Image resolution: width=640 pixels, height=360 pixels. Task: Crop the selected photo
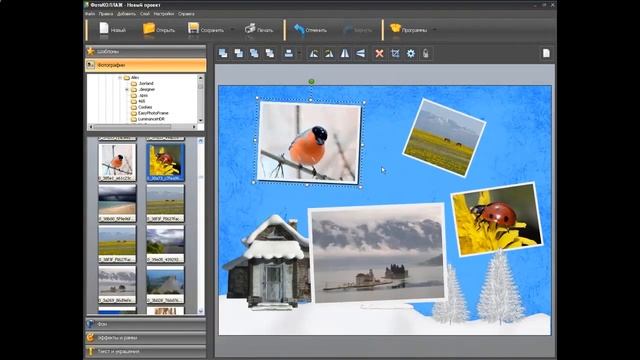click(395, 53)
